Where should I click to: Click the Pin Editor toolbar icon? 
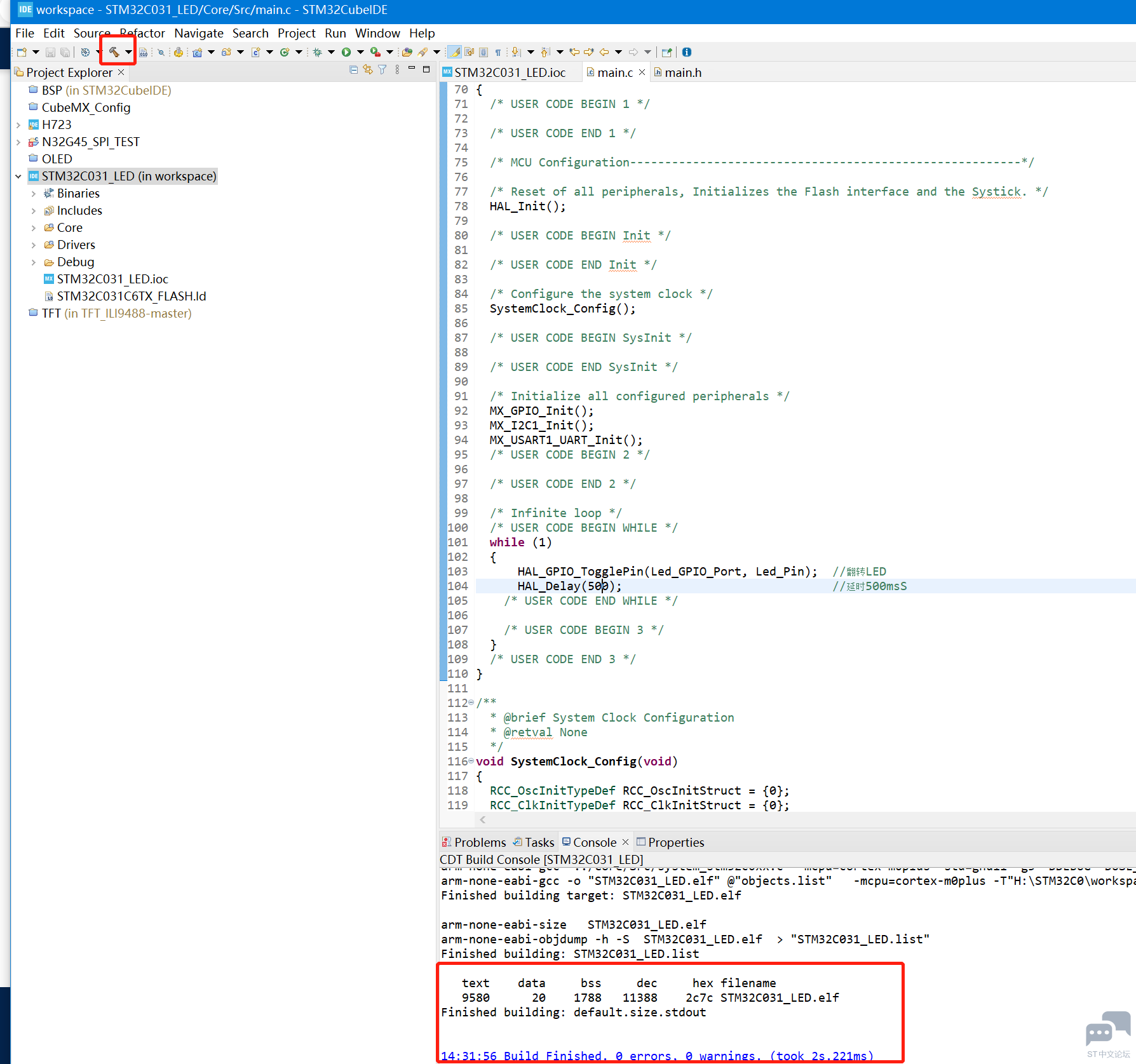(666, 52)
